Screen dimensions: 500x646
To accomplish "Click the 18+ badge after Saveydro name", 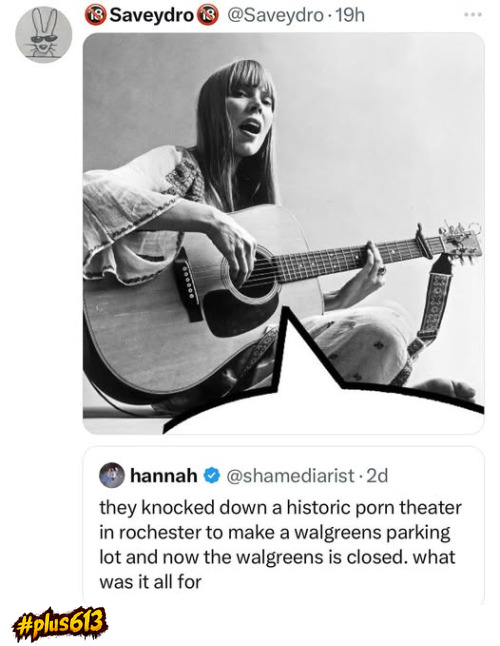I will click(x=208, y=15).
